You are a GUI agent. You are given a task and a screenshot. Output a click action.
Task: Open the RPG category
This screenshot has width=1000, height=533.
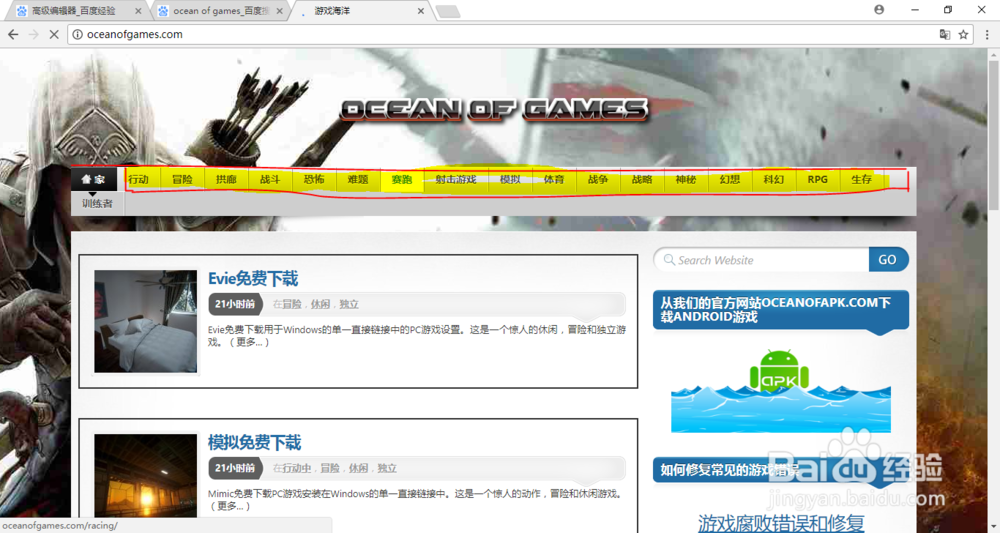click(x=818, y=180)
